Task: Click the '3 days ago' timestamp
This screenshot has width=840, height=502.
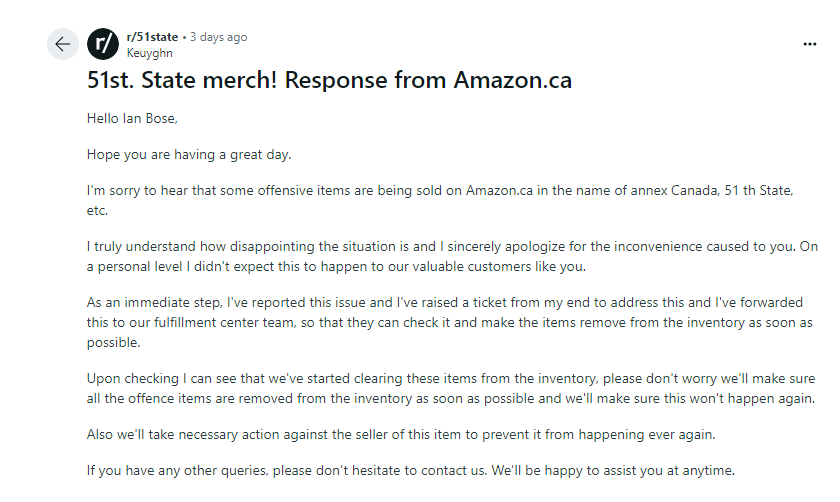Action: click(219, 37)
